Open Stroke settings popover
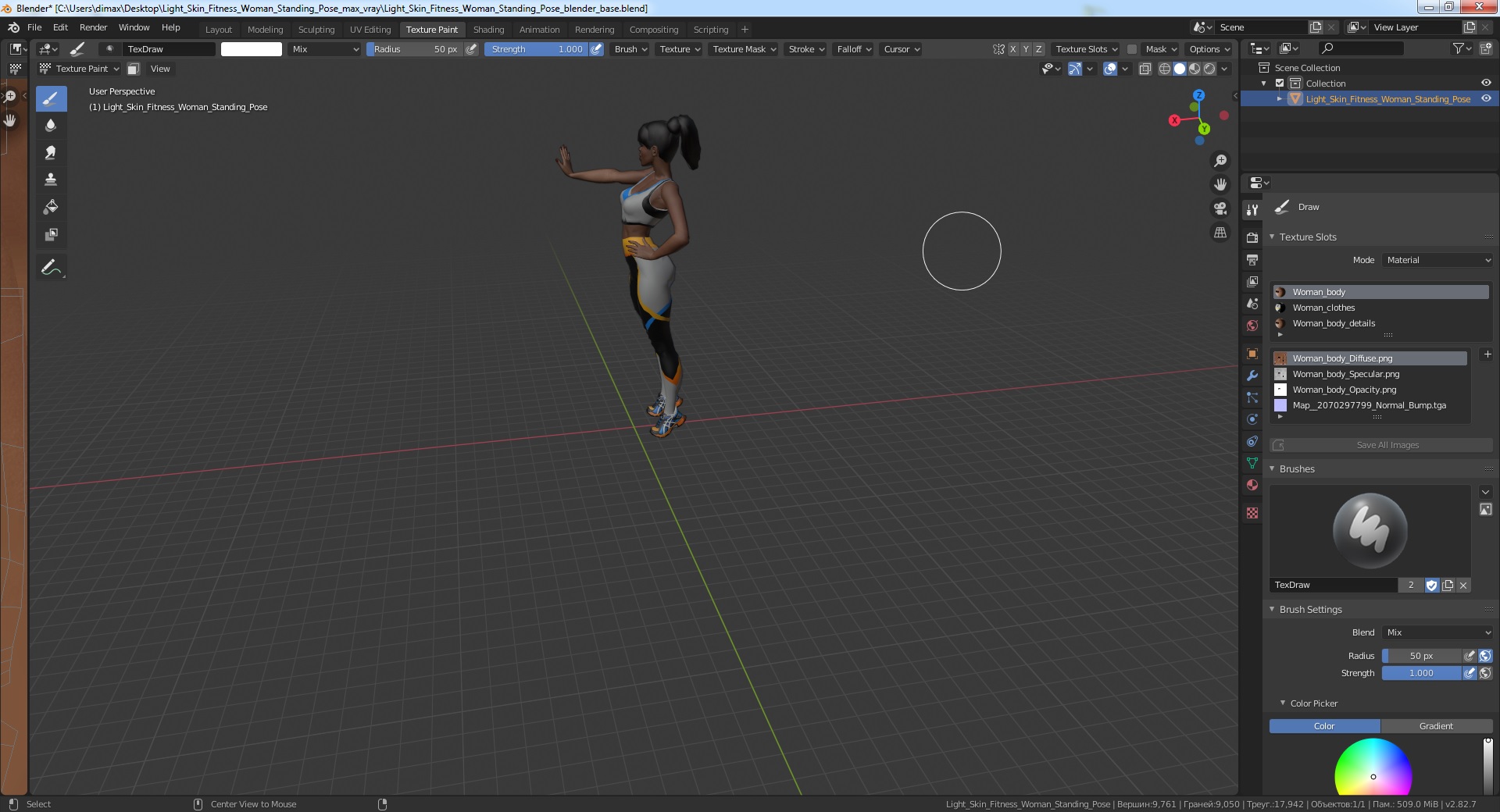Viewport: 1500px width, 812px height. 806,49
